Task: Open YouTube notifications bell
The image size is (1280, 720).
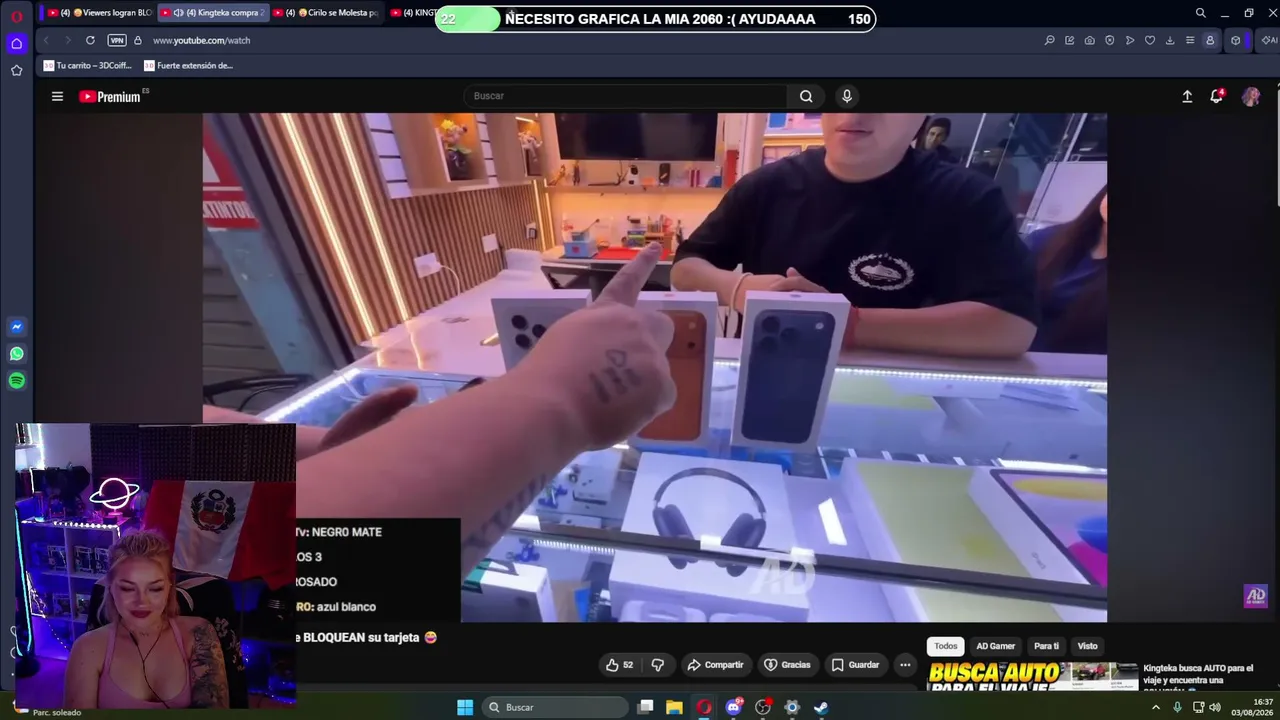Action: click(1216, 96)
